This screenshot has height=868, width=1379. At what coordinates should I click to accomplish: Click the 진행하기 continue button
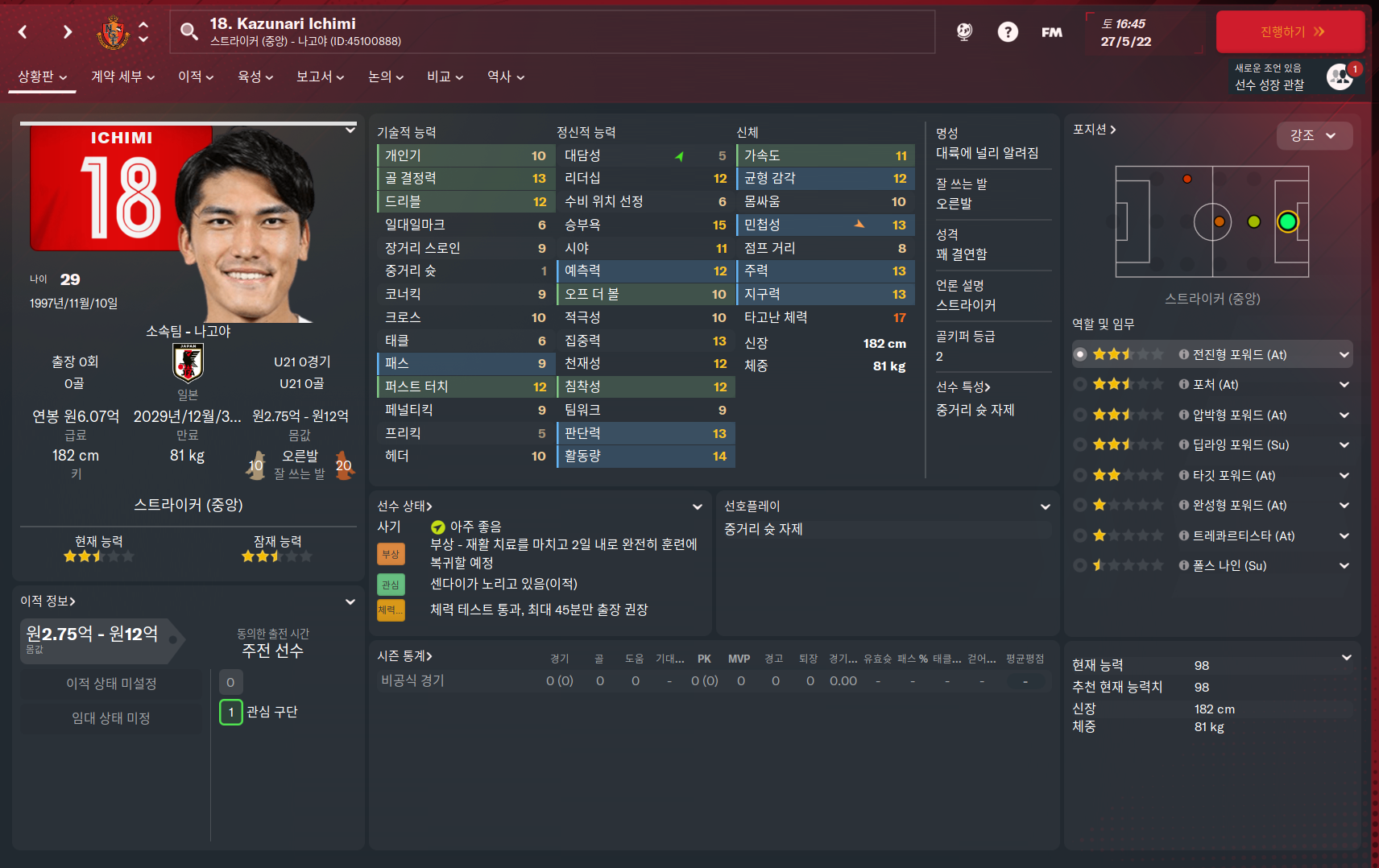[1290, 32]
